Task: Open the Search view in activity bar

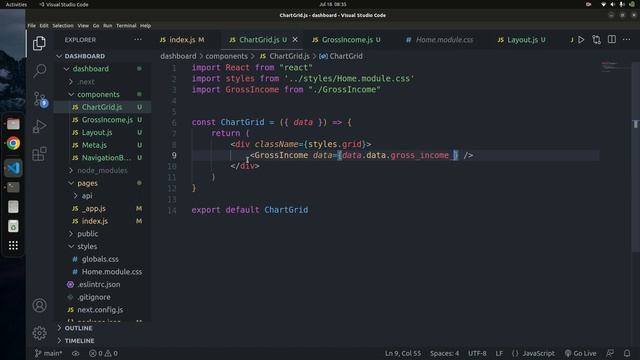Action: coord(39,71)
